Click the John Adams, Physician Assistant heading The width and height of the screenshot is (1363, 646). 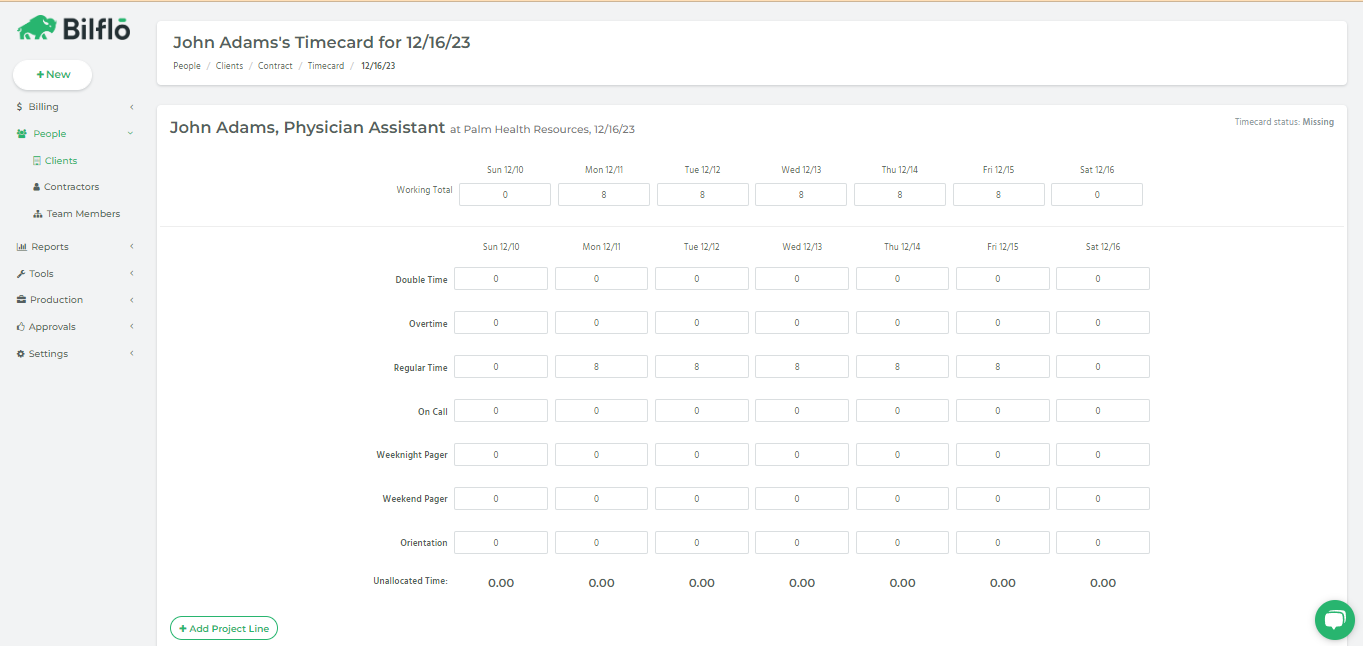click(307, 128)
